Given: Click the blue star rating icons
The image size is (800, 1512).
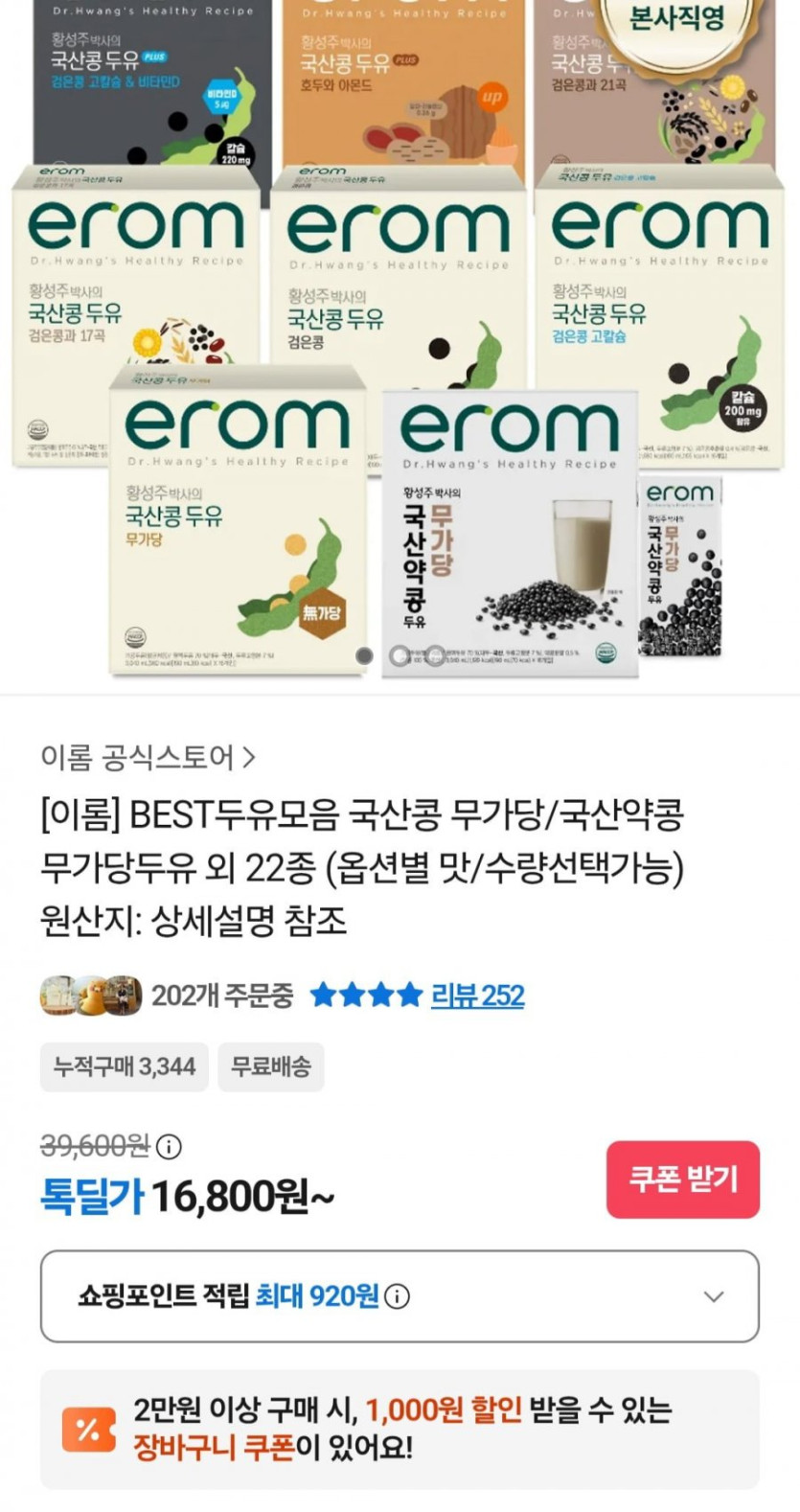Looking at the screenshot, I should tap(366, 996).
